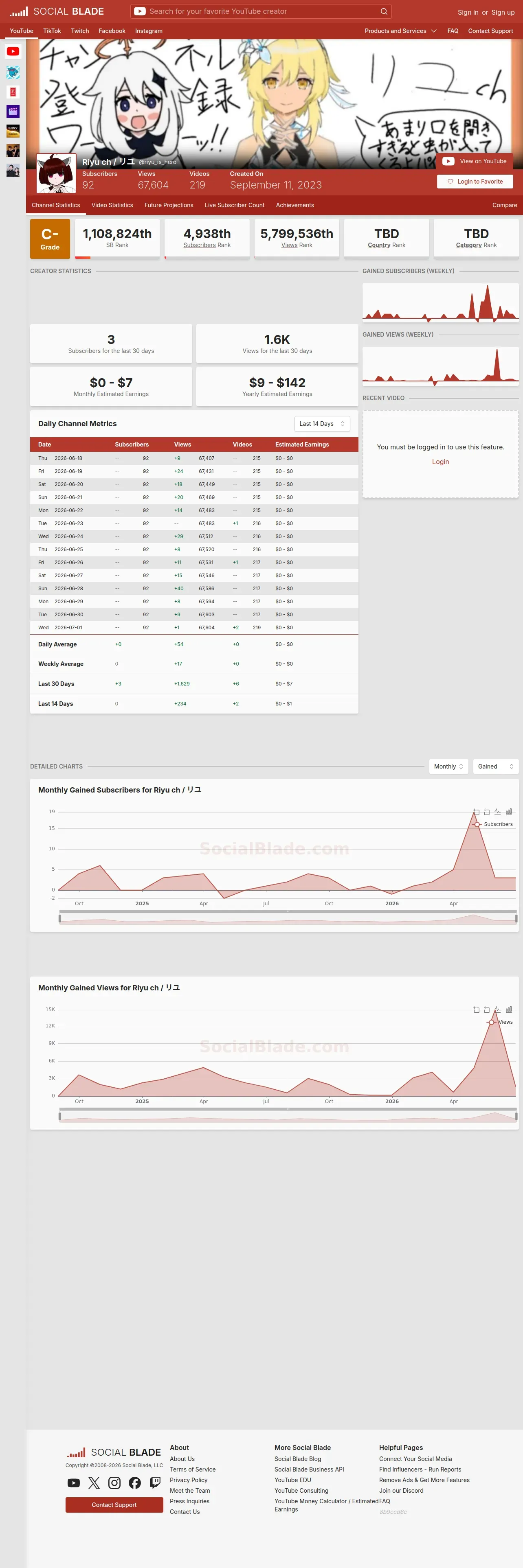Open the footer X (Twitter) social icon
523x1568 pixels.
coord(94,1483)
